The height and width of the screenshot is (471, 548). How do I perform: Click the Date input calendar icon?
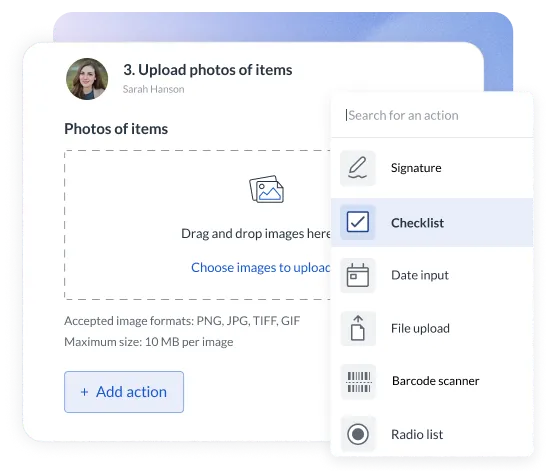click(x=358, y=275)
